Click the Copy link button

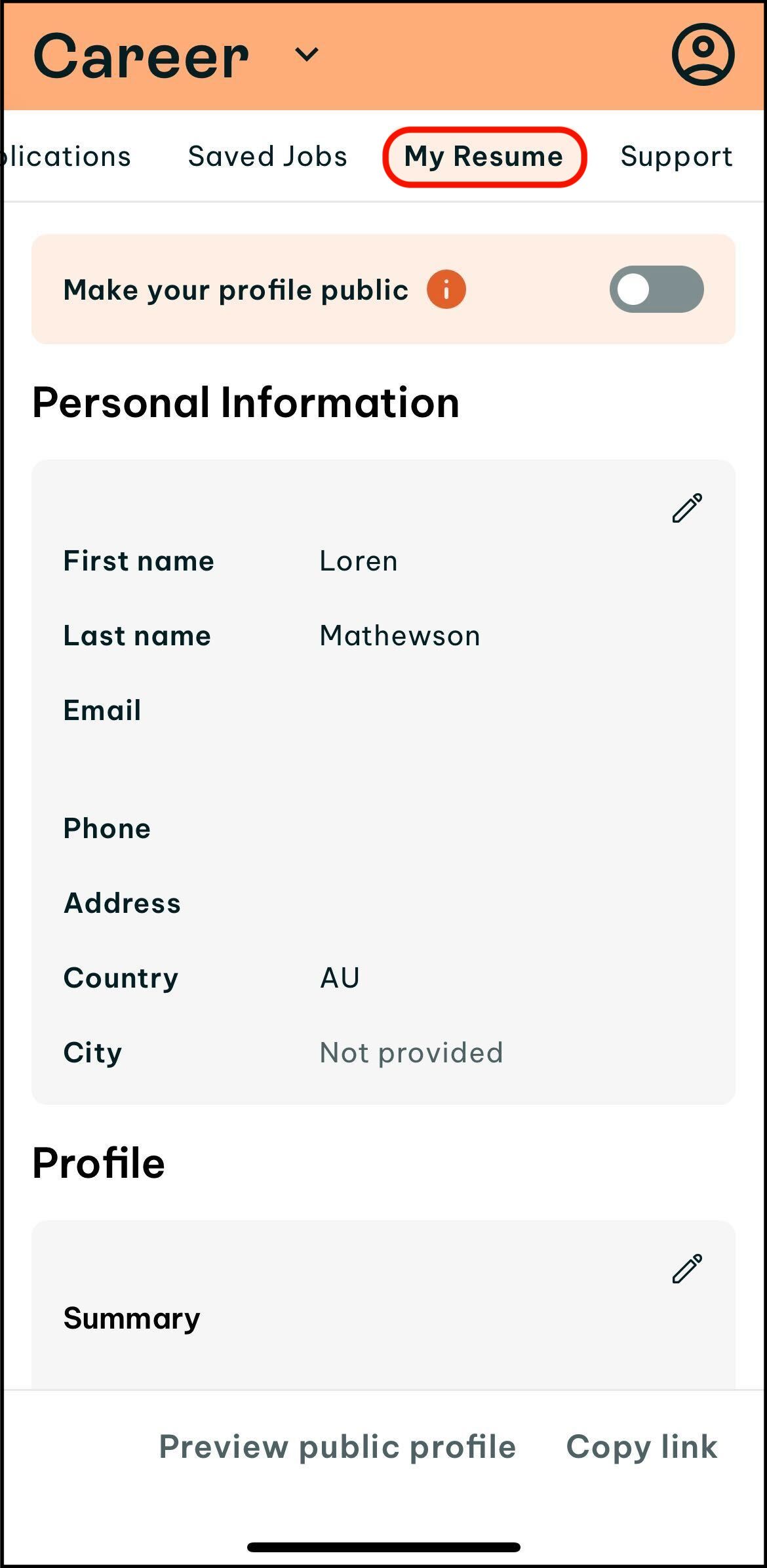[x=641, y=1446]
